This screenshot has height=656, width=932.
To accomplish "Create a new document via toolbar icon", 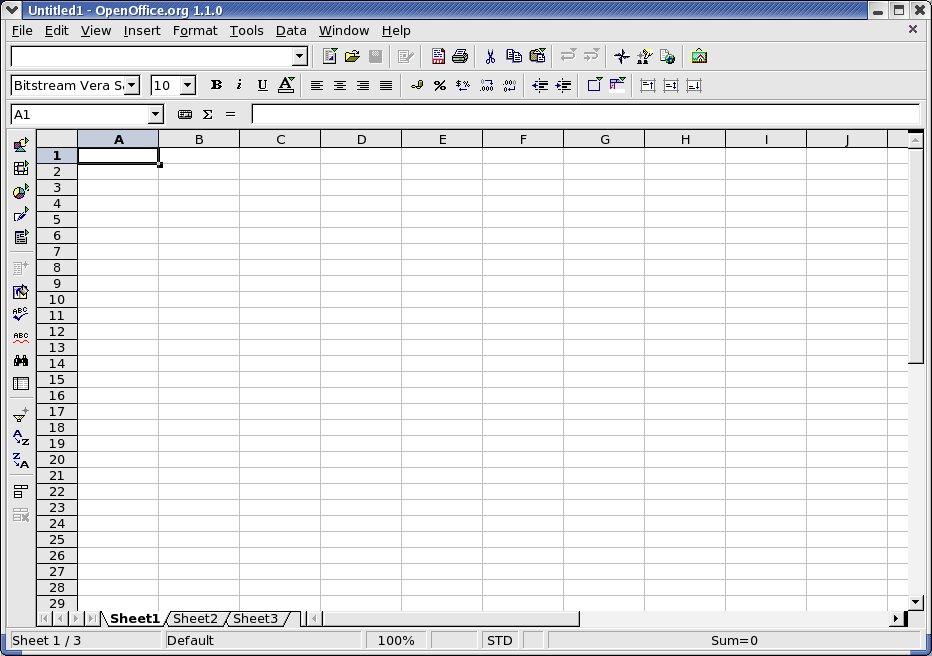I will (330, 56).
